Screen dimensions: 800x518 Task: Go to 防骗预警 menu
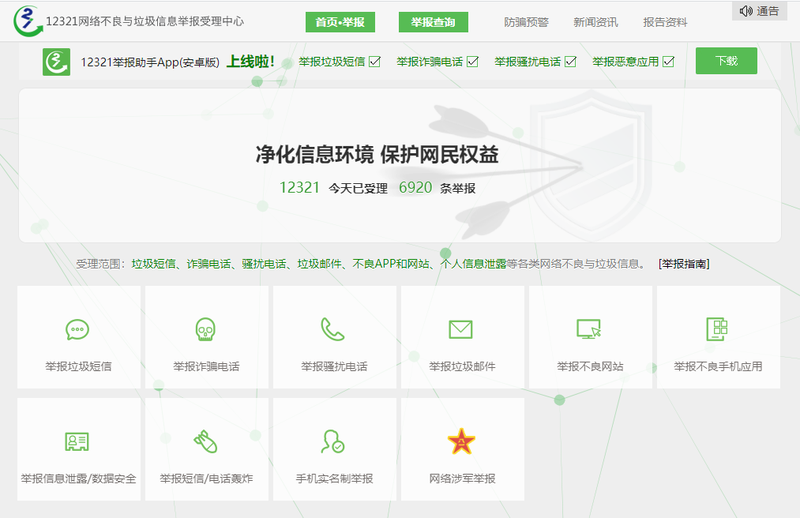(526, 22)
